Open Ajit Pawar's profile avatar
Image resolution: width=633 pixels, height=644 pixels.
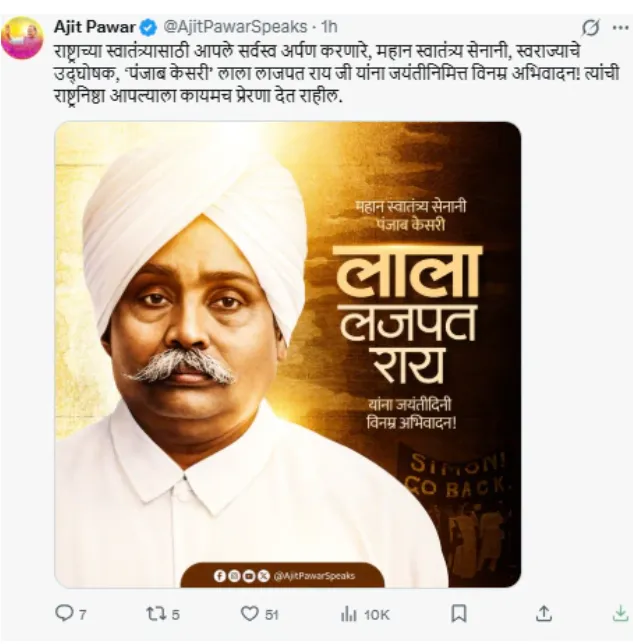pyautogui.click(x=22, y=38)
